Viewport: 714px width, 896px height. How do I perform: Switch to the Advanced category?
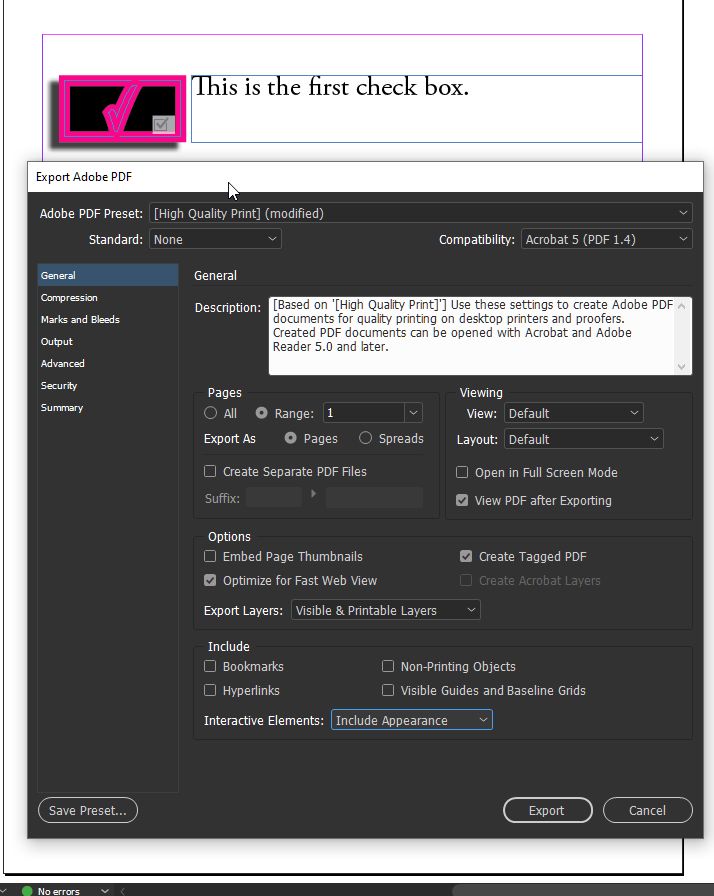tap(108, 363)
